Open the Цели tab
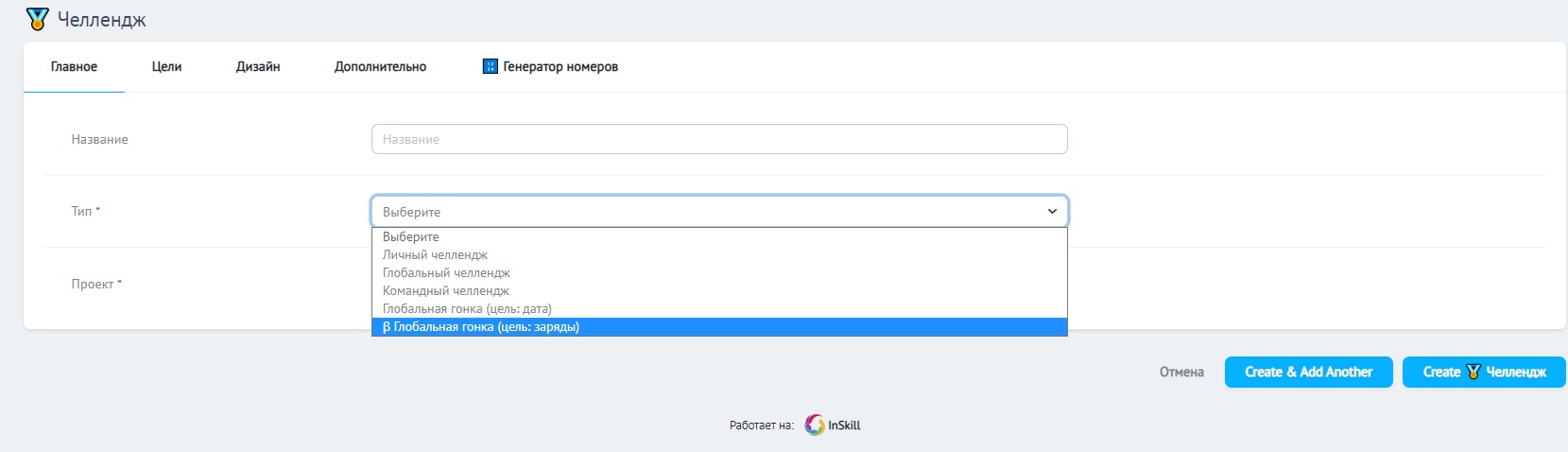The height and width of the screenshot is (452, 1568). (166, 67)
